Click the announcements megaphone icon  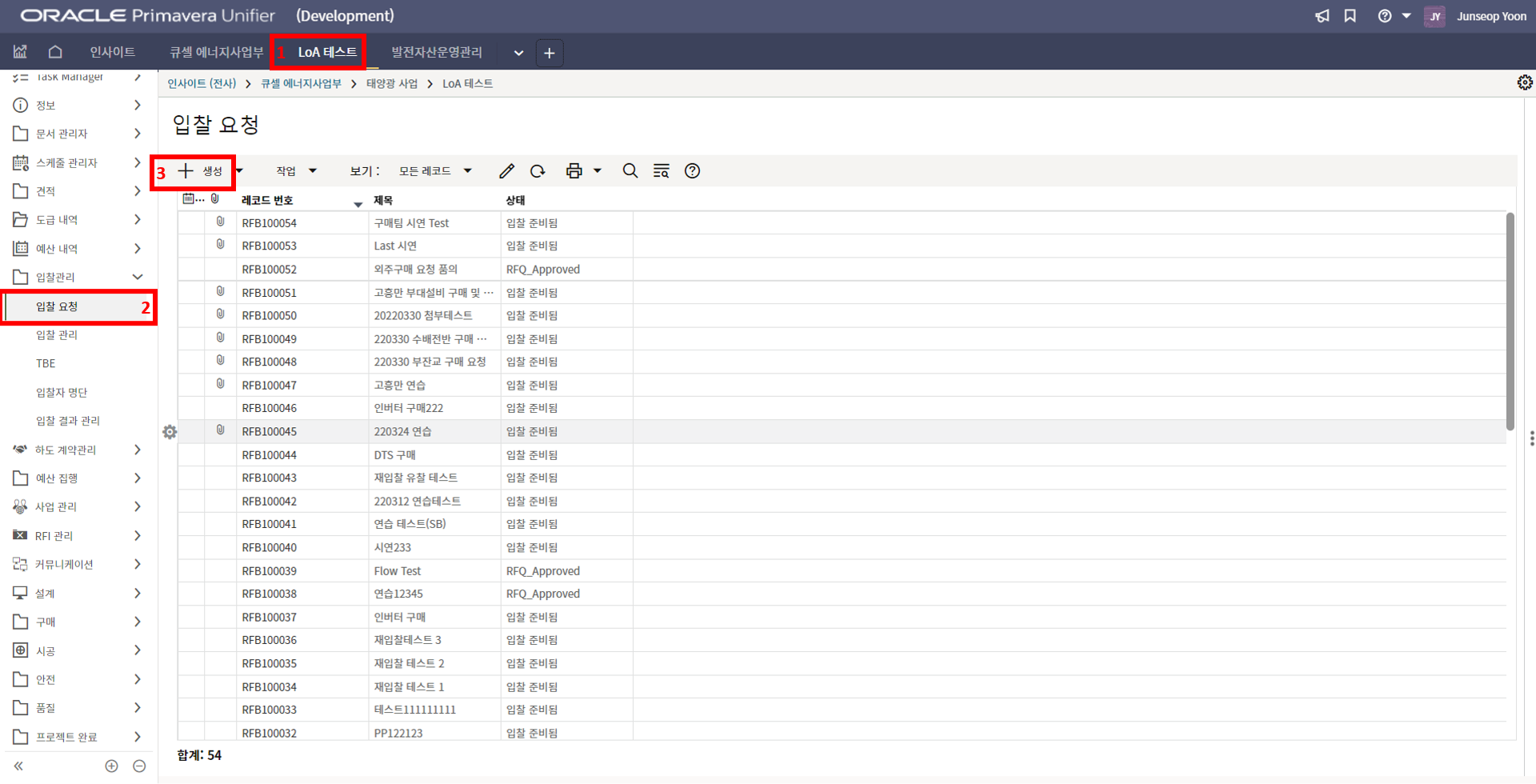[x=1322, y=16]
